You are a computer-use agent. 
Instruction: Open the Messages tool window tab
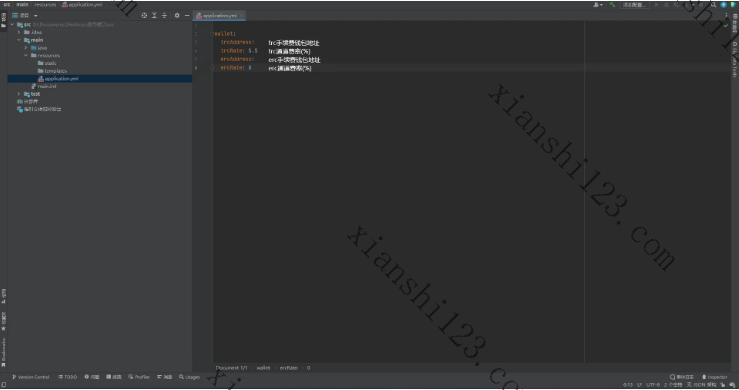(x=164, y=377)
